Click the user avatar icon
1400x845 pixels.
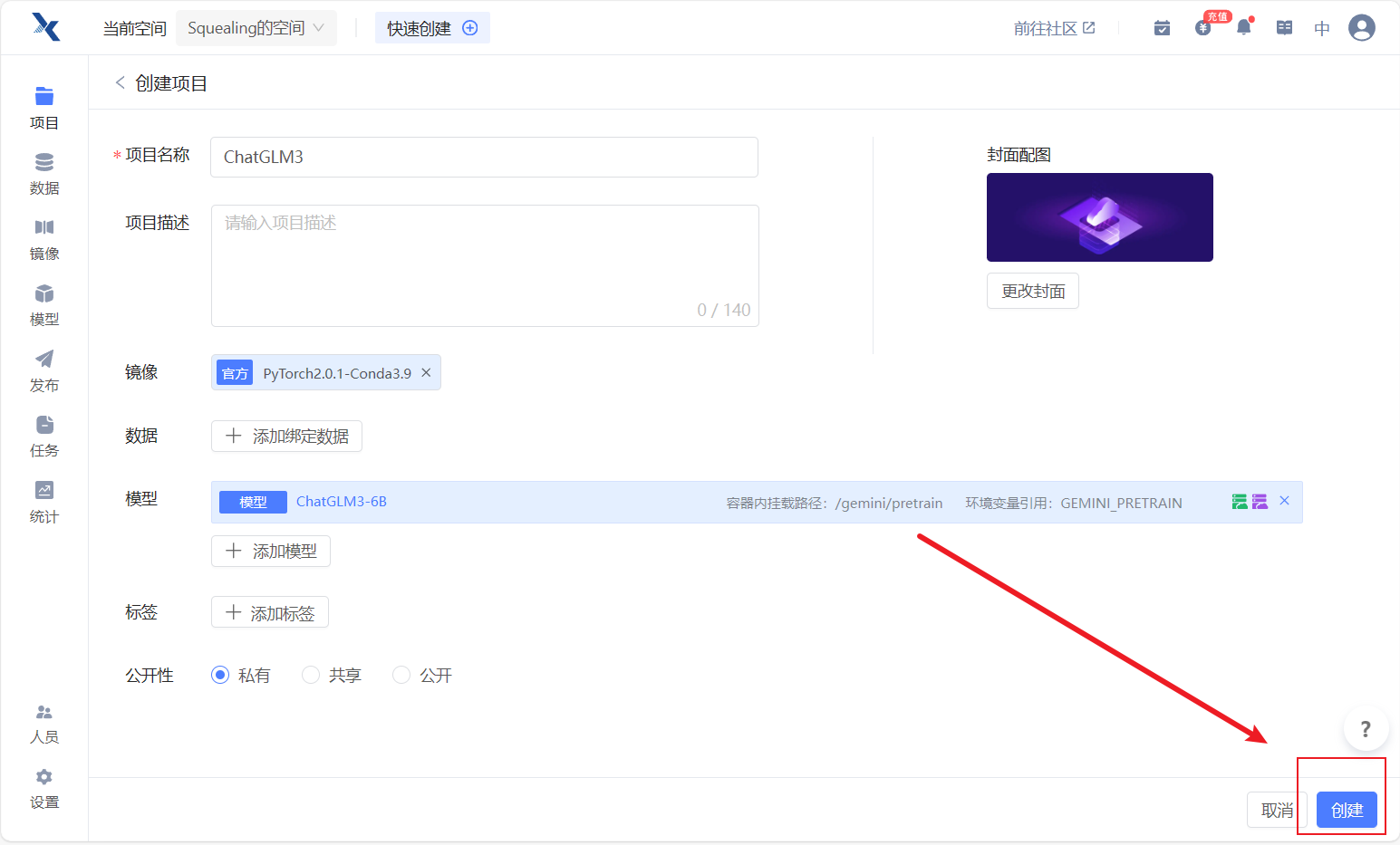[1361, 28]
